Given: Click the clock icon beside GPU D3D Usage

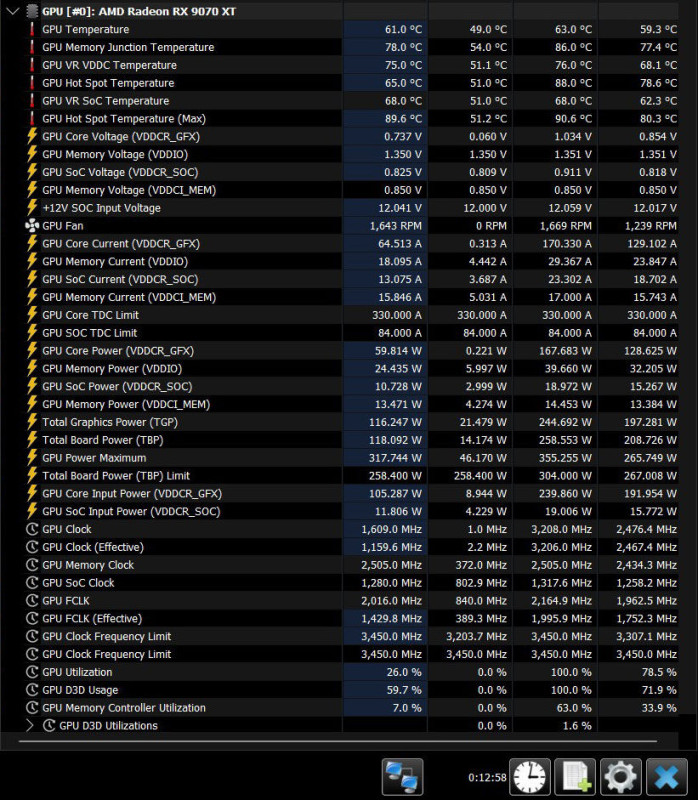Looking at the screenshot, I should click(32, 690).
